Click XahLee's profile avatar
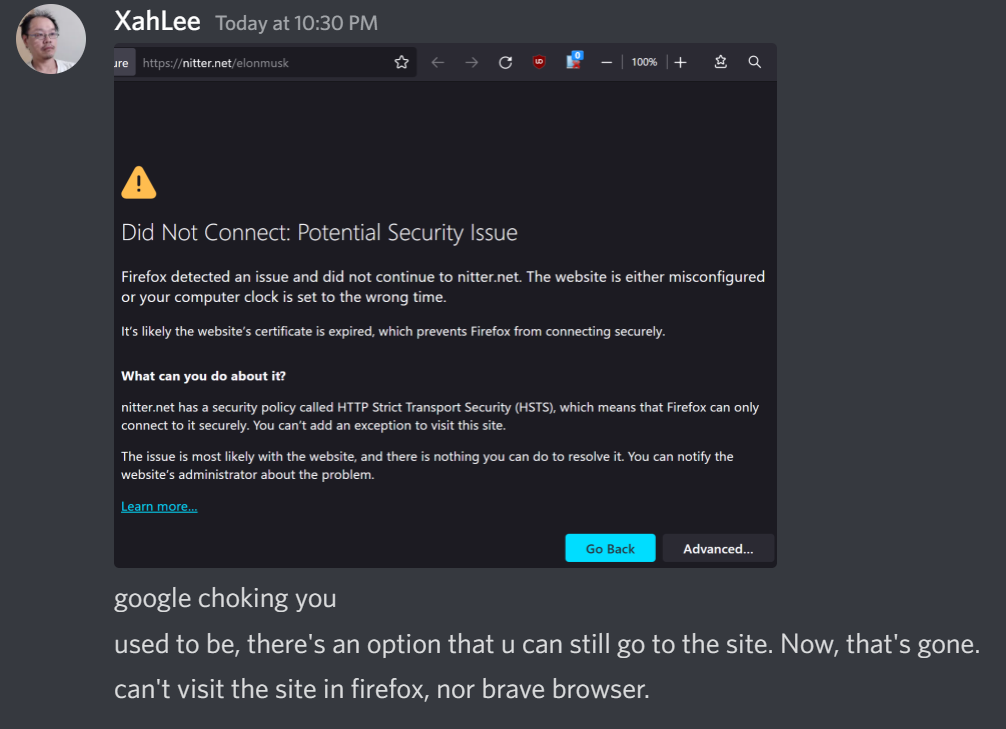The width and height of the screenshot is (1006, 729). pyautogui.click(x=51, y=39)
